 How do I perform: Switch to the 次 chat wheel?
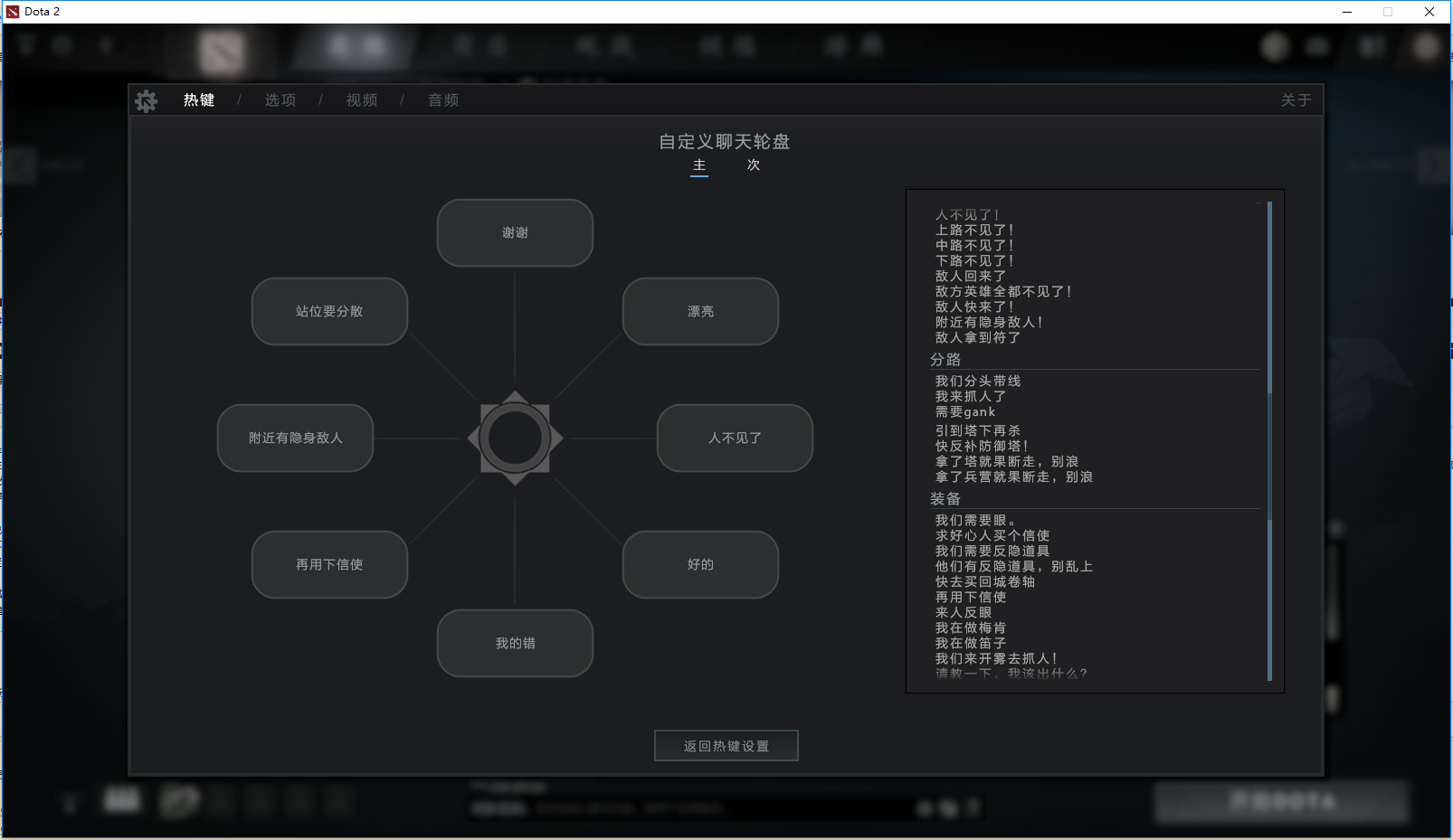coord(754,165)
